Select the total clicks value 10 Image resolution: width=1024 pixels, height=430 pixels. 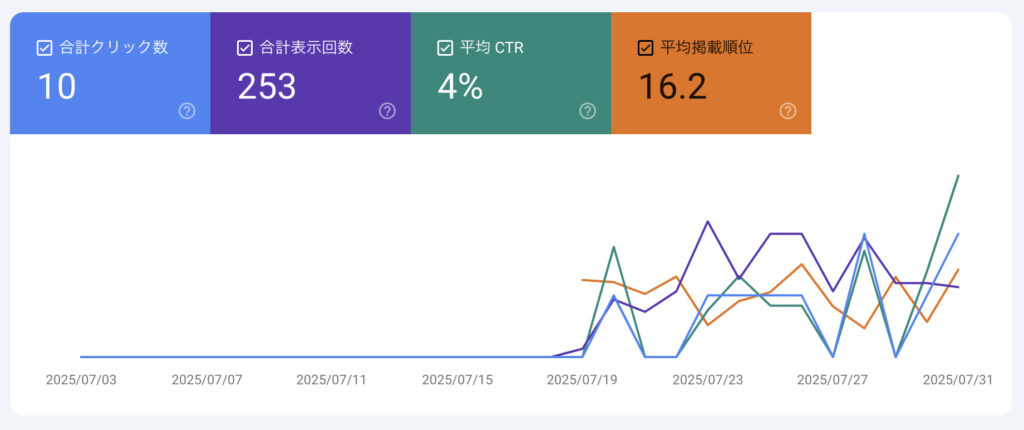57,87
